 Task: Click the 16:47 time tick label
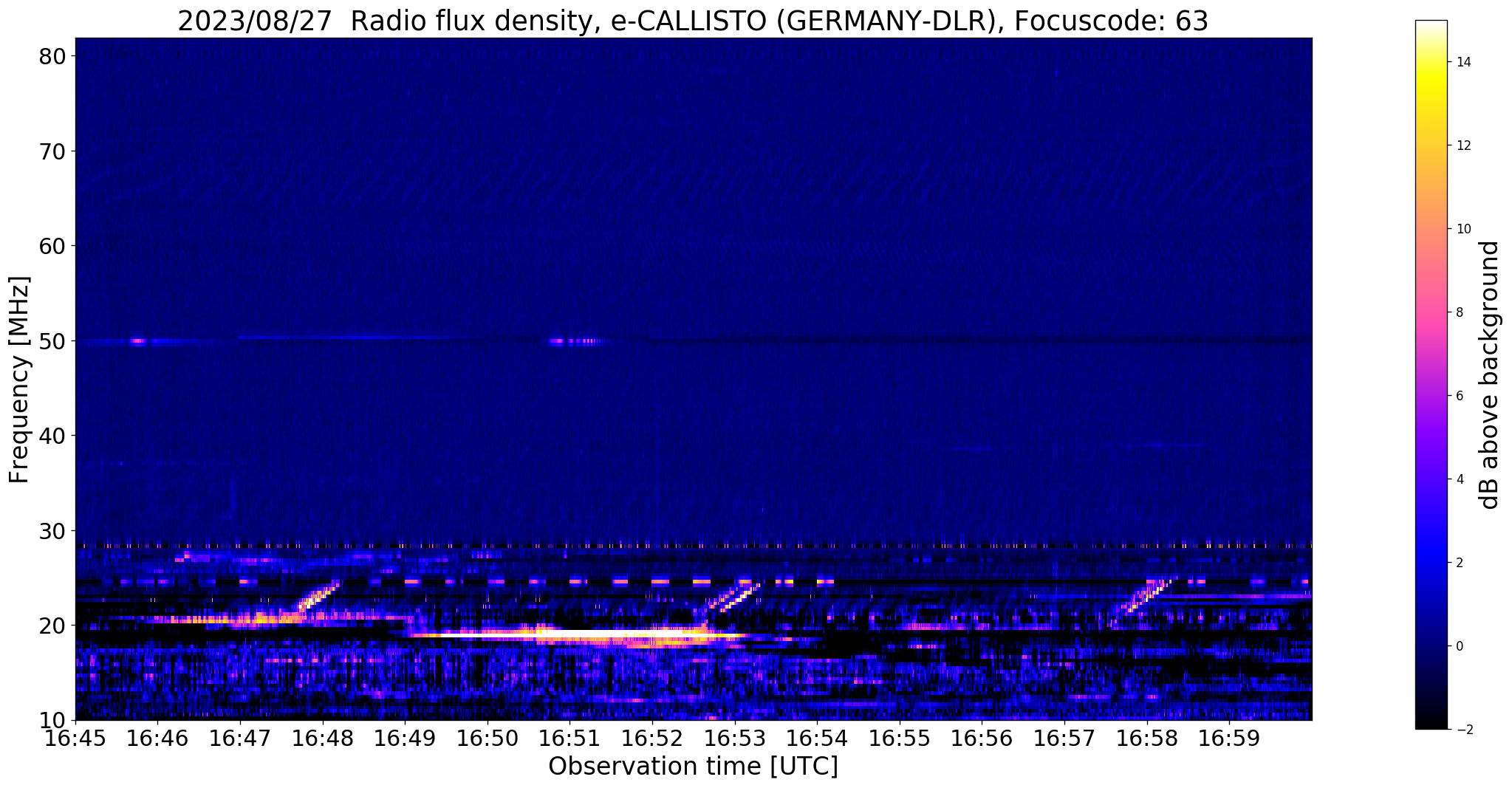point(240,739)
